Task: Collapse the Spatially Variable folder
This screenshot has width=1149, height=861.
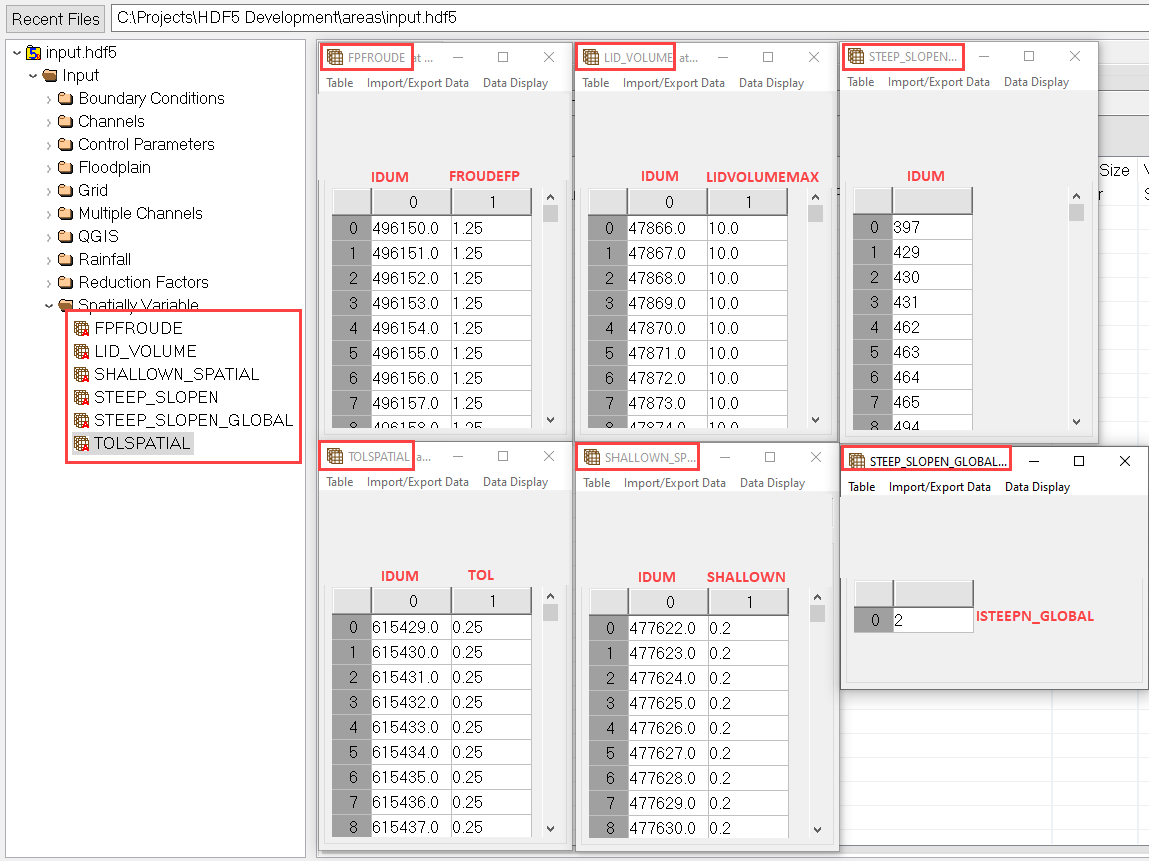Action: pos(49,305)
